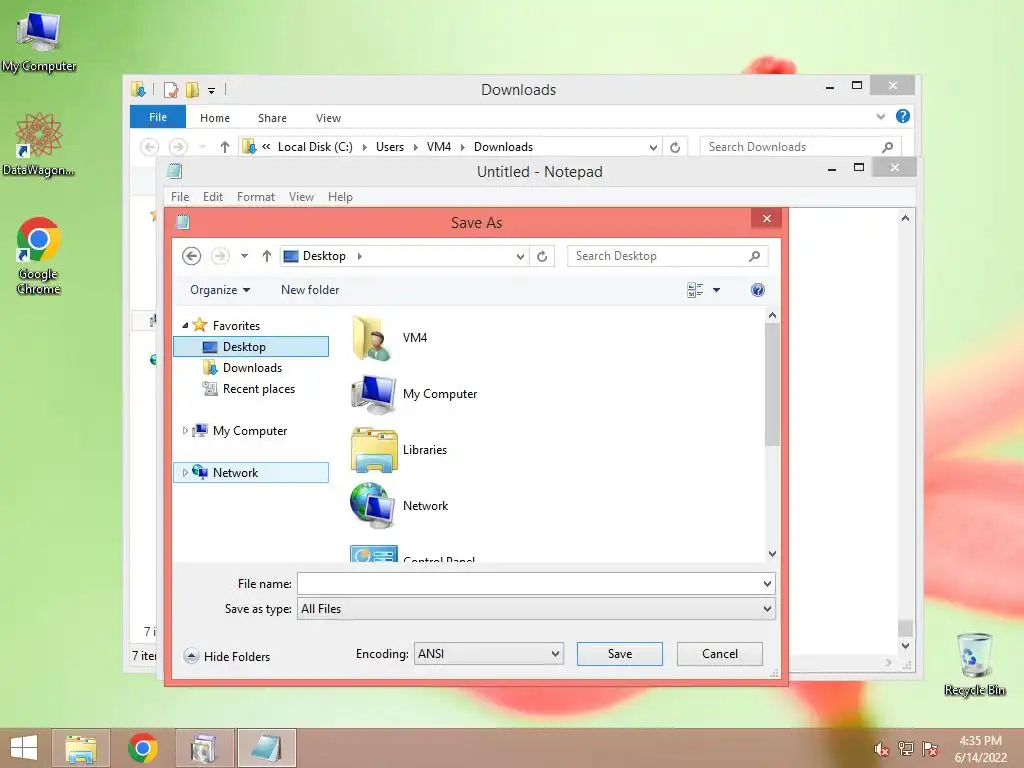Open Notepad taskbar icon
Image resolution: width=1024 pixels, height=768 pixels.
point(266,748)
